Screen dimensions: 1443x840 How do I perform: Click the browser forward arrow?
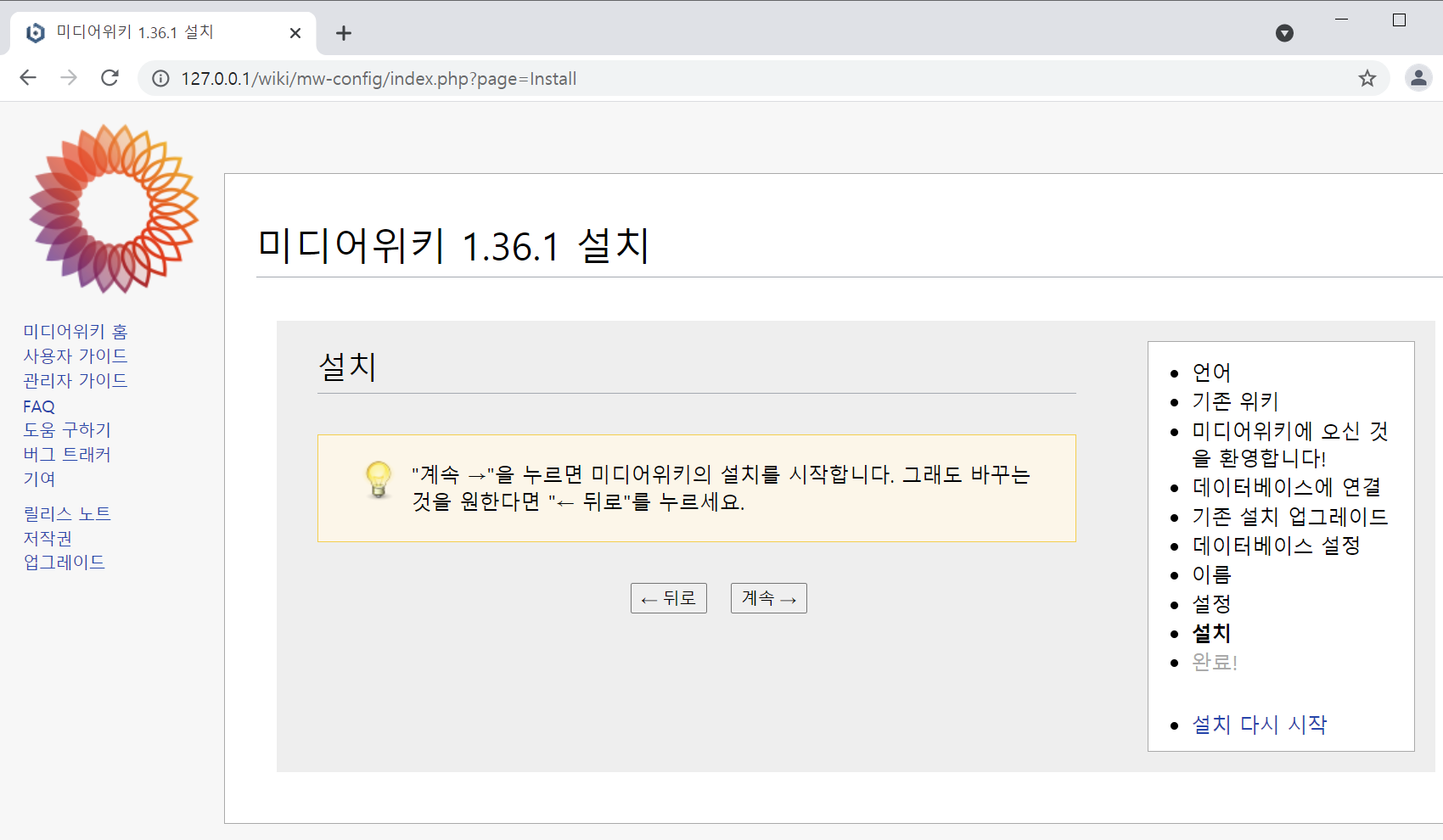69,78
